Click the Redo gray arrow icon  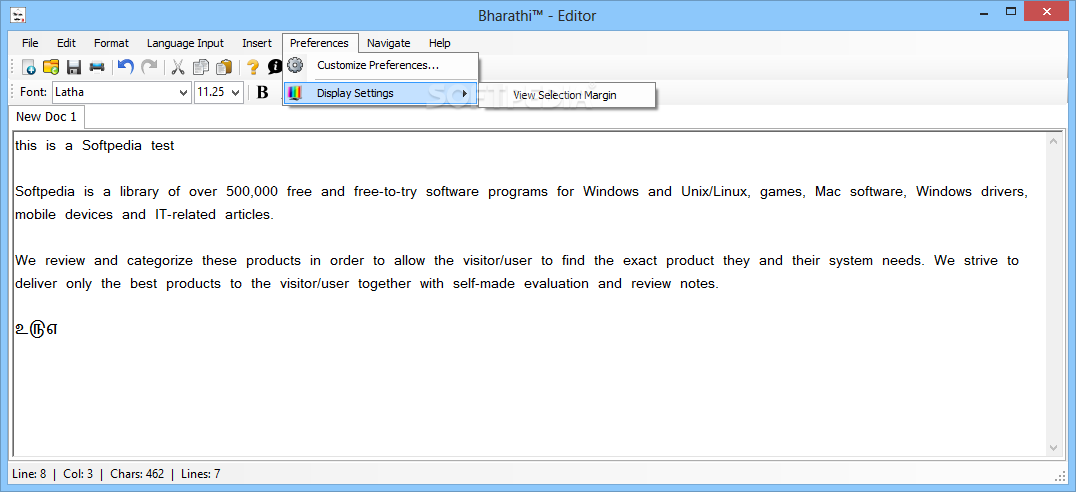point(149,67)
